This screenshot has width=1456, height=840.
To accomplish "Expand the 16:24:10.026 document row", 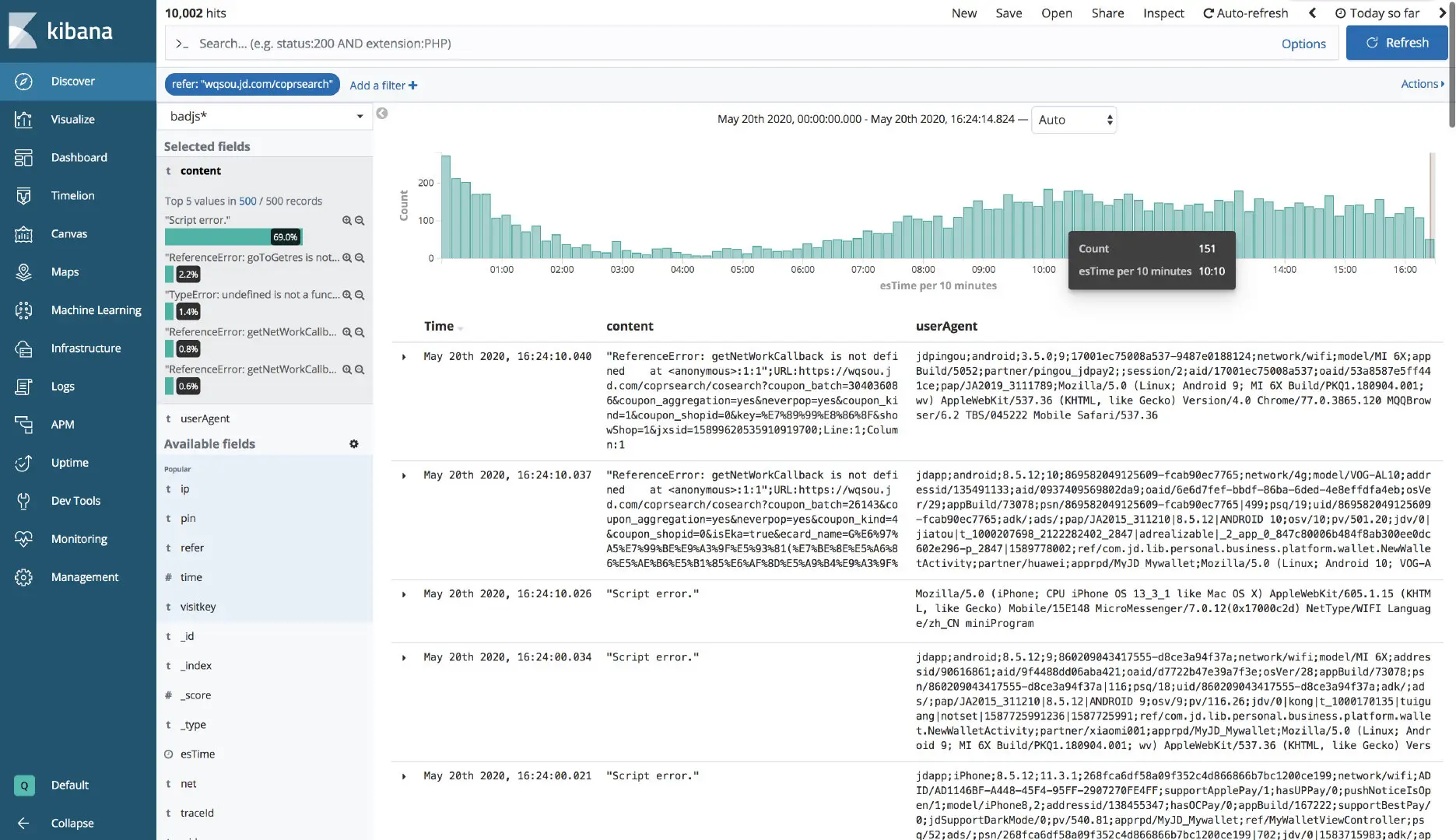I will coord(404,595).
